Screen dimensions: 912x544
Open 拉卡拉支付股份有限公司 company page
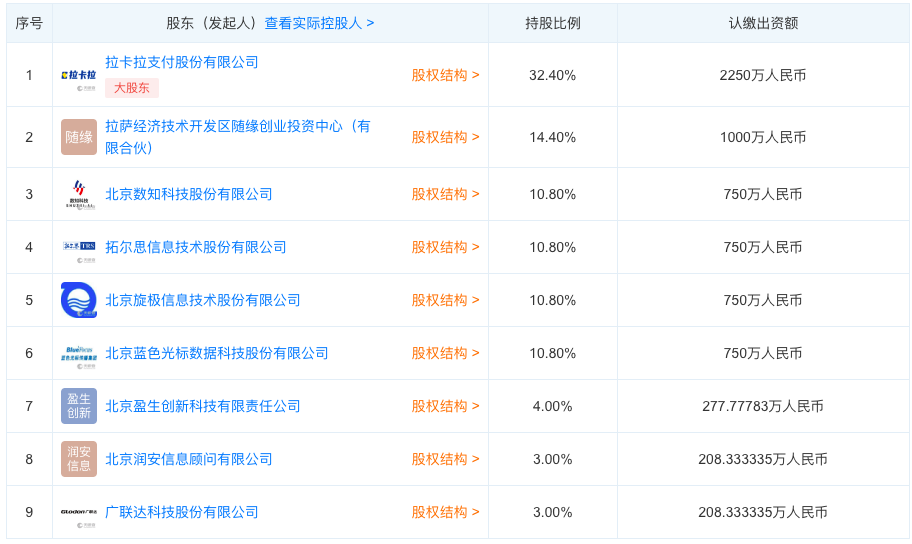coord(181,62)
